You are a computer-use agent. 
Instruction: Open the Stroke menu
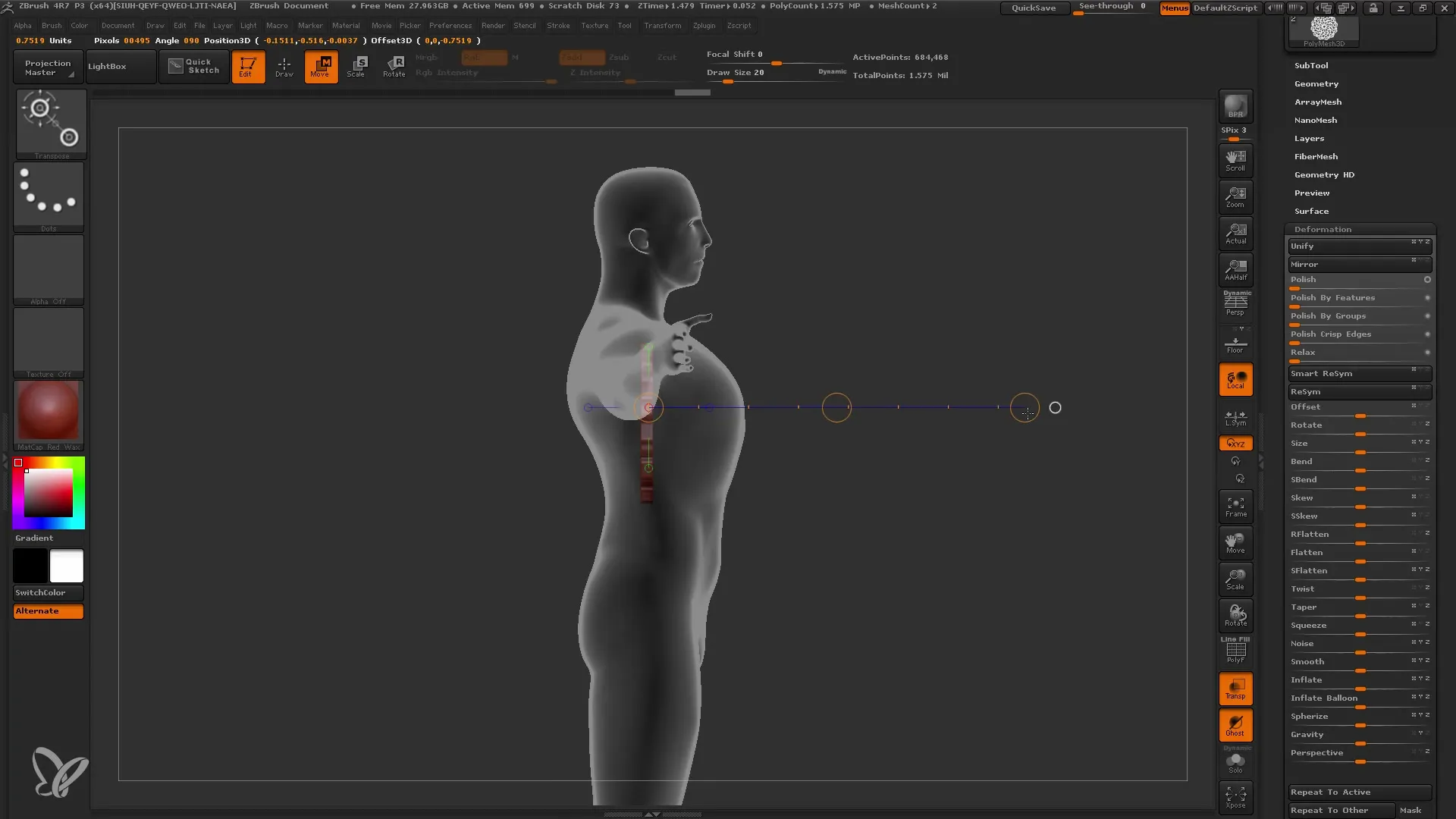tap(558, 25)
